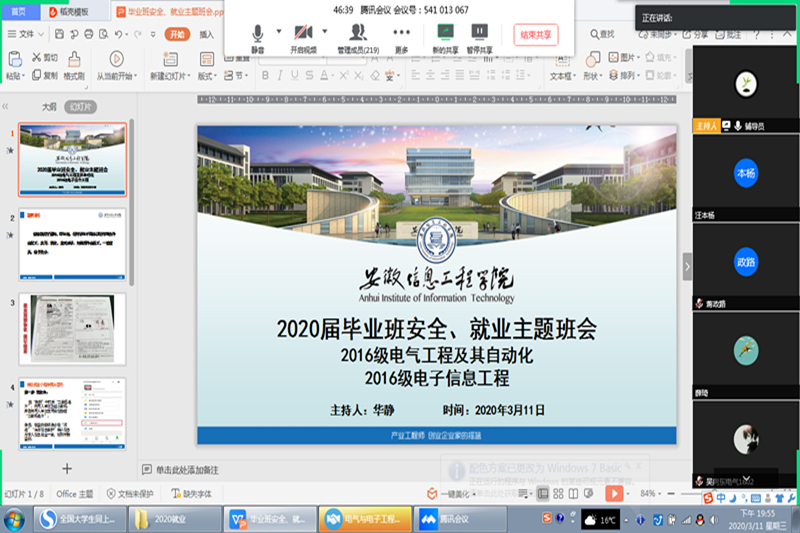The height and width of the screenshot is (533, 800).
Task: Expand the right side panel arrow
Action: tap(687, 266)
